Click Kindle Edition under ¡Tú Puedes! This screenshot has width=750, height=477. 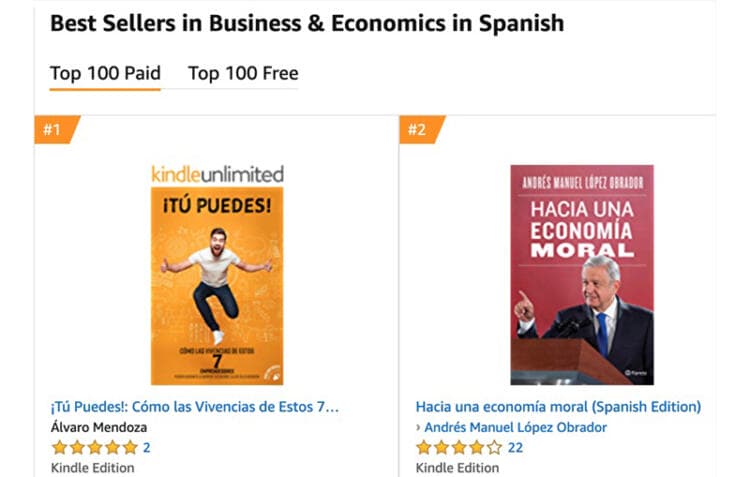click(92, 467)
